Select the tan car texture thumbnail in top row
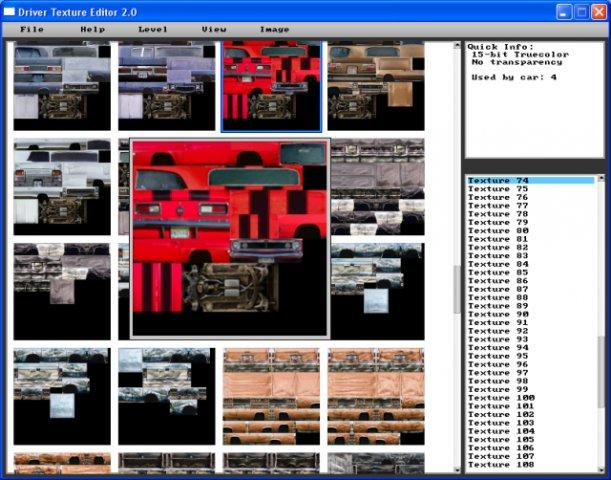 click(x=376, y=86)
